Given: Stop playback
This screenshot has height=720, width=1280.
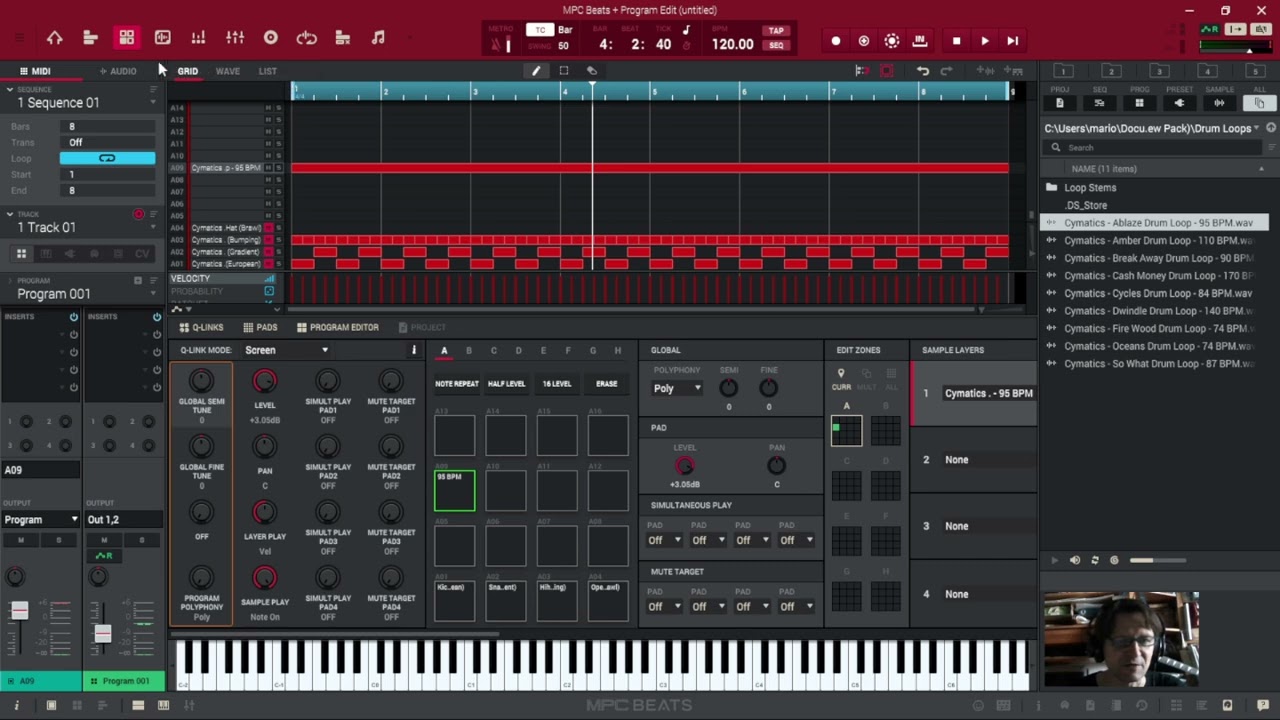Looking at the screenshot, I should tap(956, 41).
